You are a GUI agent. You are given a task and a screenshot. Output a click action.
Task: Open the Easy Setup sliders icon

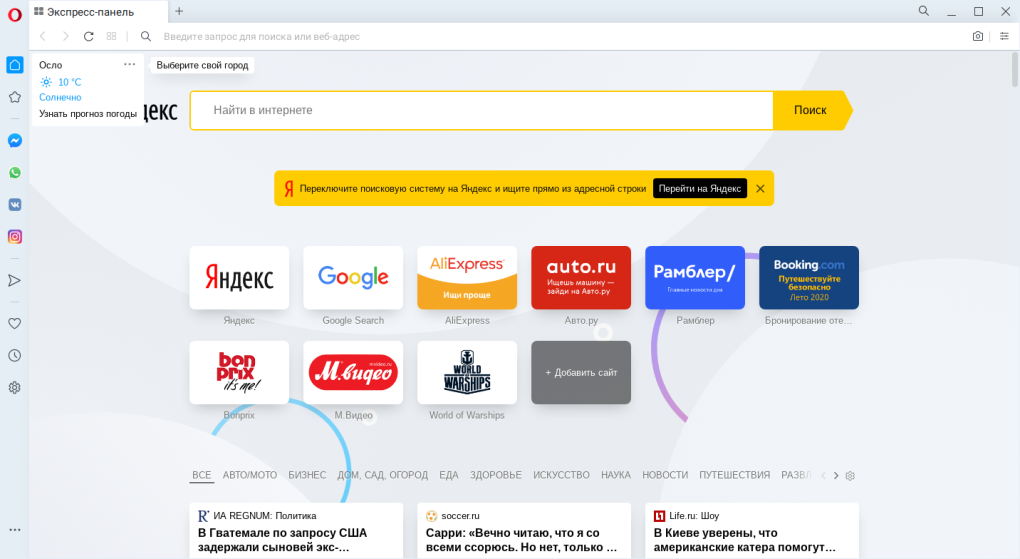1004,36
